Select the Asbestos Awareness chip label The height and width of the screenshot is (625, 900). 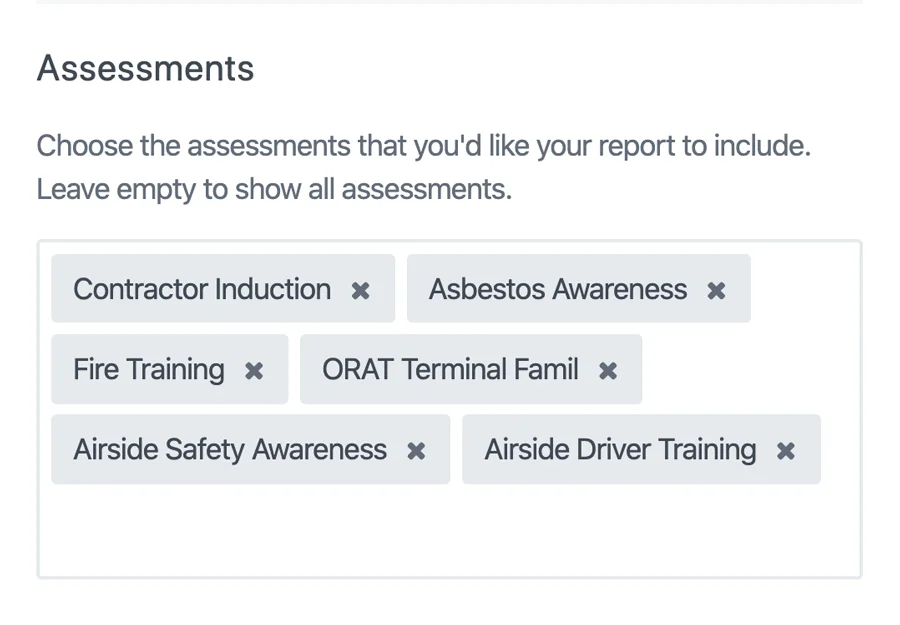tap(556, 289)
